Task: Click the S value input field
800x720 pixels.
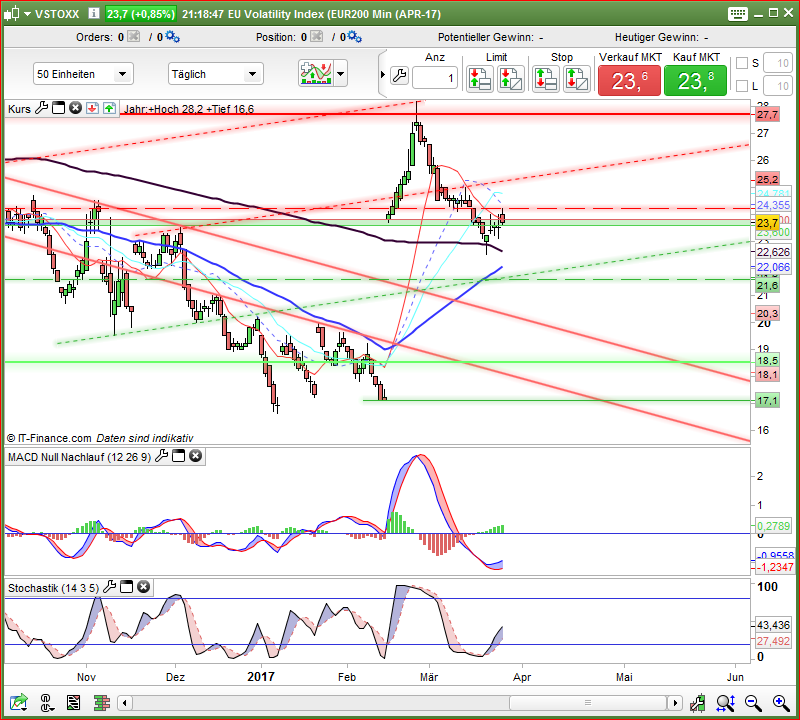Action: coord(778,63)
